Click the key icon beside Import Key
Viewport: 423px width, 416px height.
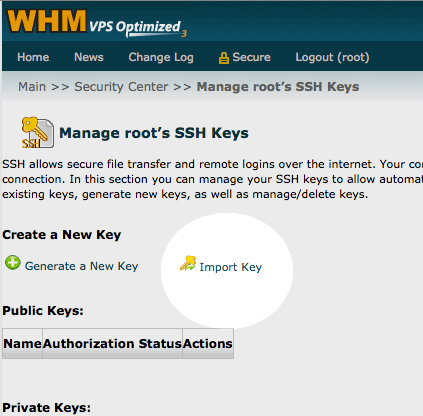[x=188, y=263]
